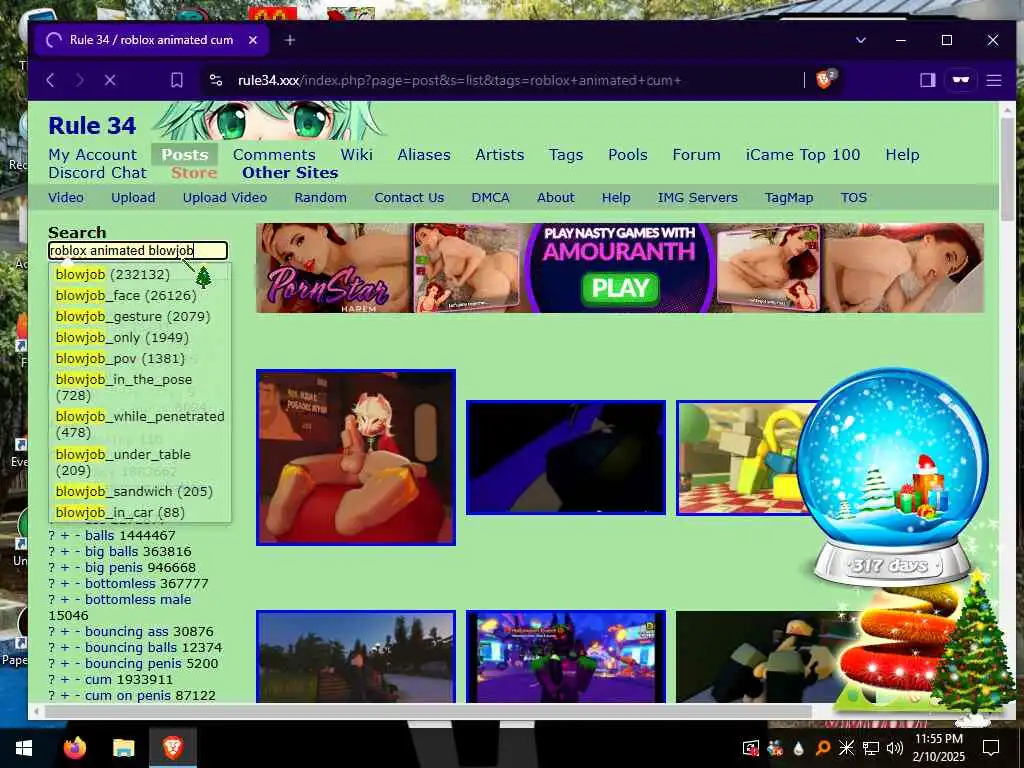Stop loading the current page
Screen dimensions: 1024x768
110,80
